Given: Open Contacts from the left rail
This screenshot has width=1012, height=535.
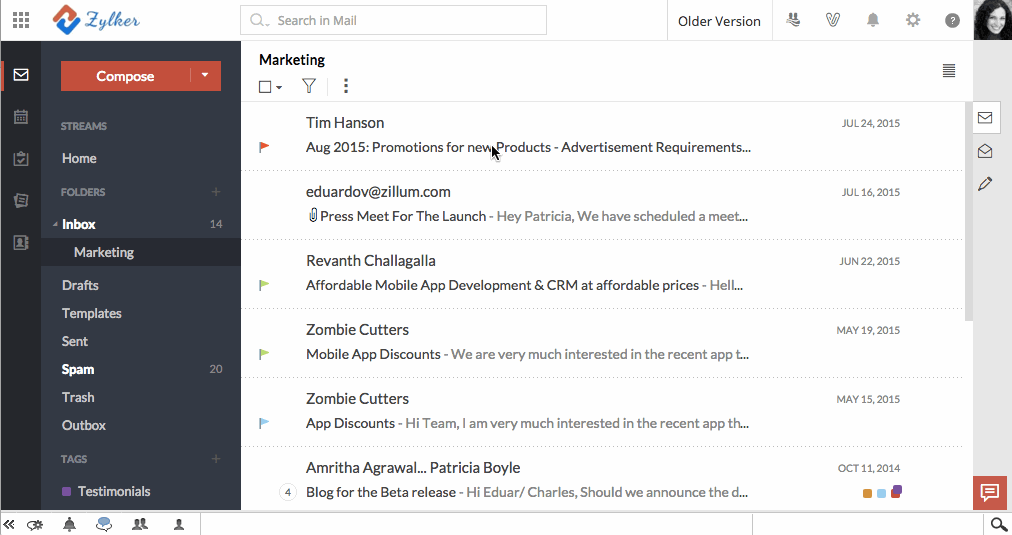Looking at the screenshot, I should click(20, 242).
